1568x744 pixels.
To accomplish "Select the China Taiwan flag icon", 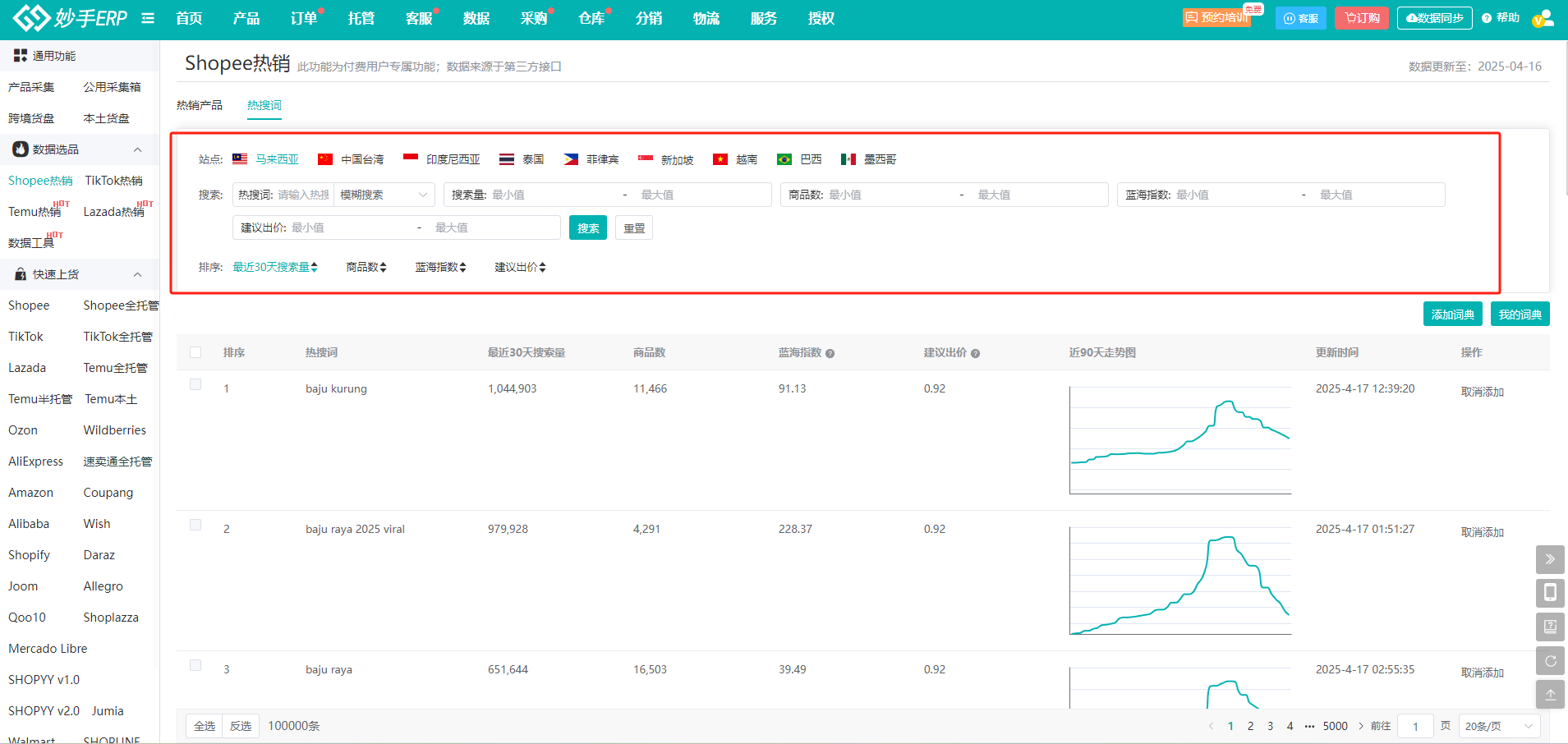I will point(325,158).
